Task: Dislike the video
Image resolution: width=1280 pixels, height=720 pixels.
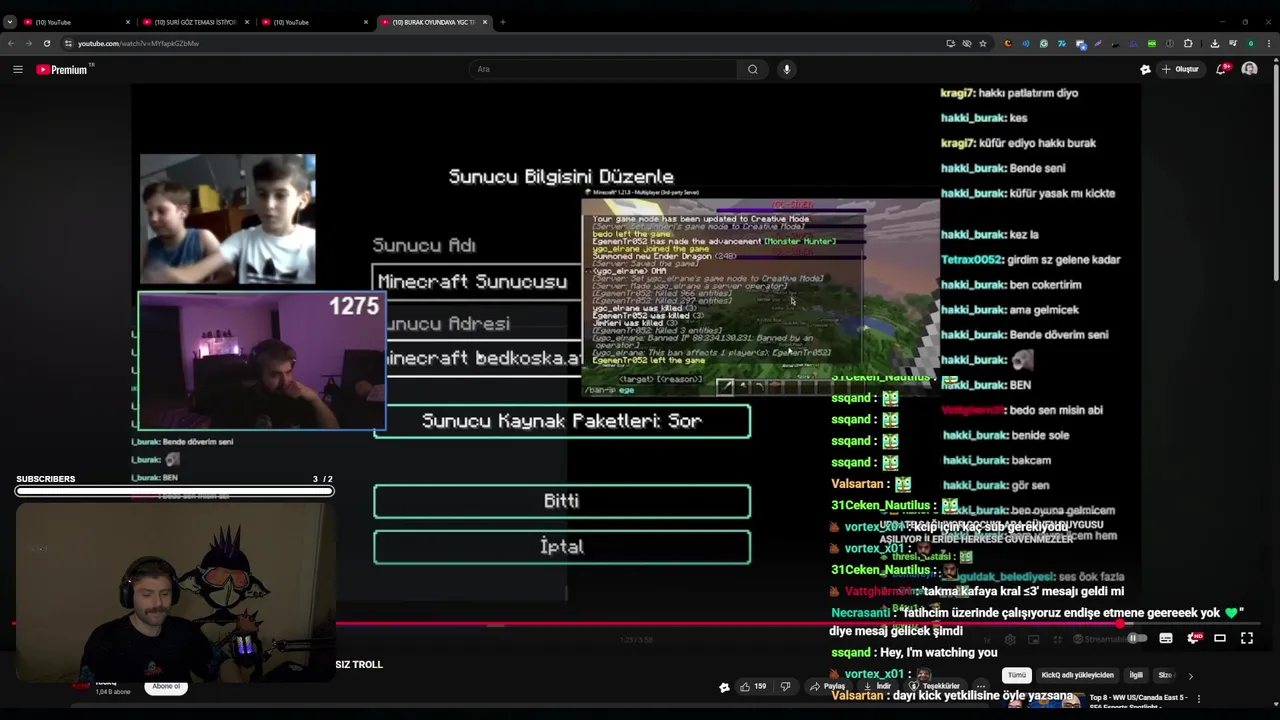Action: click(x=785, y=687)
